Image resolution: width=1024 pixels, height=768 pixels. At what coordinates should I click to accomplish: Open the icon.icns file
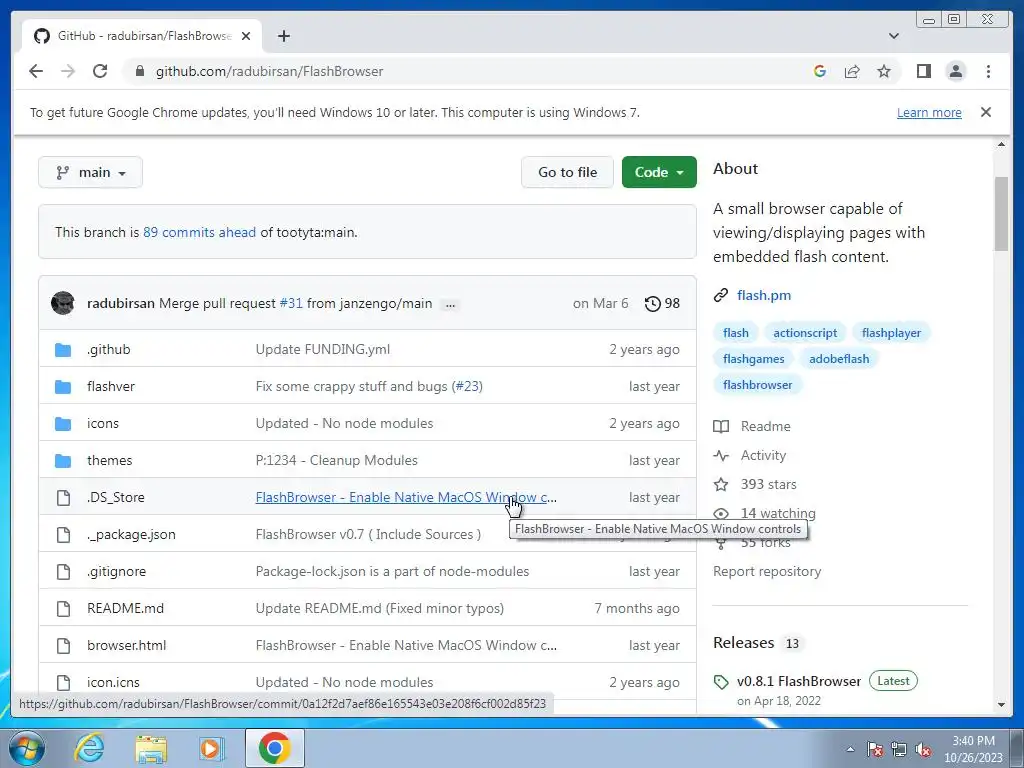(x=113, y=682)
